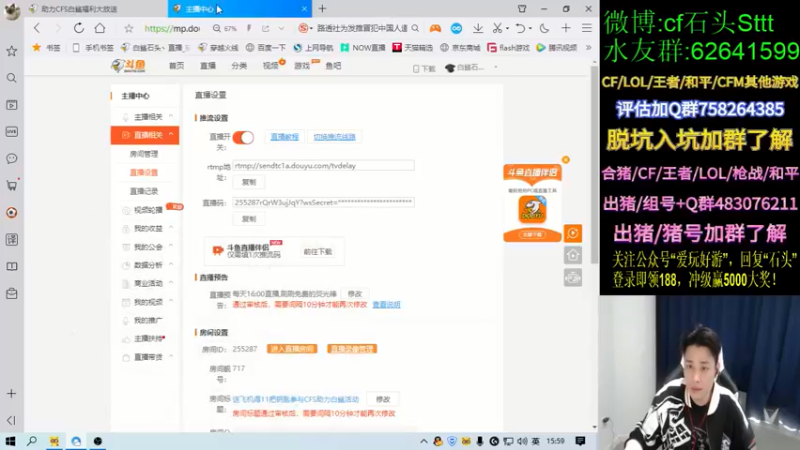Viewport: 800px width, 450px height.
Task: Go back using the browser back arrow
Action: point(37,28)
